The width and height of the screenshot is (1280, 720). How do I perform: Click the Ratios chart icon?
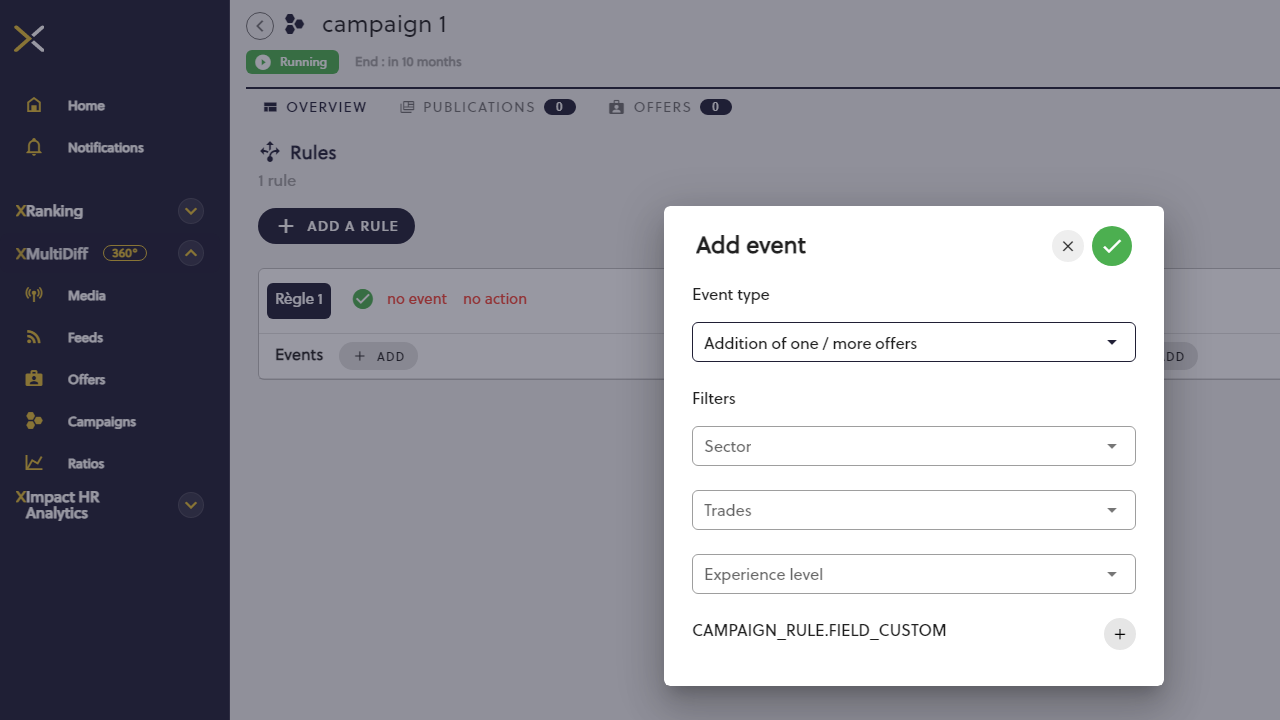(34, 463)
